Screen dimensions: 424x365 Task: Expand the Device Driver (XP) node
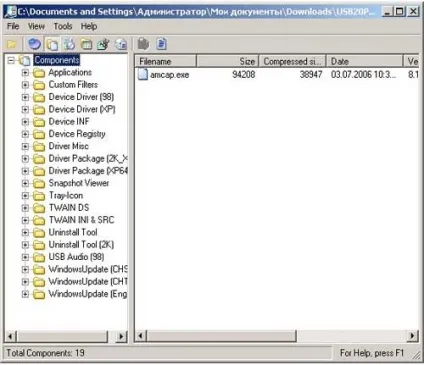pyautogui.click(x=25, y=110)
